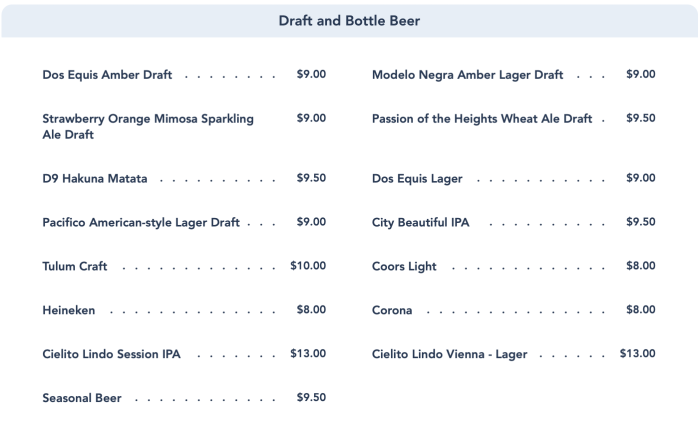Select the Seasonal Beer item
This screenshot has height=426, width=700.
tap(82, 398)
